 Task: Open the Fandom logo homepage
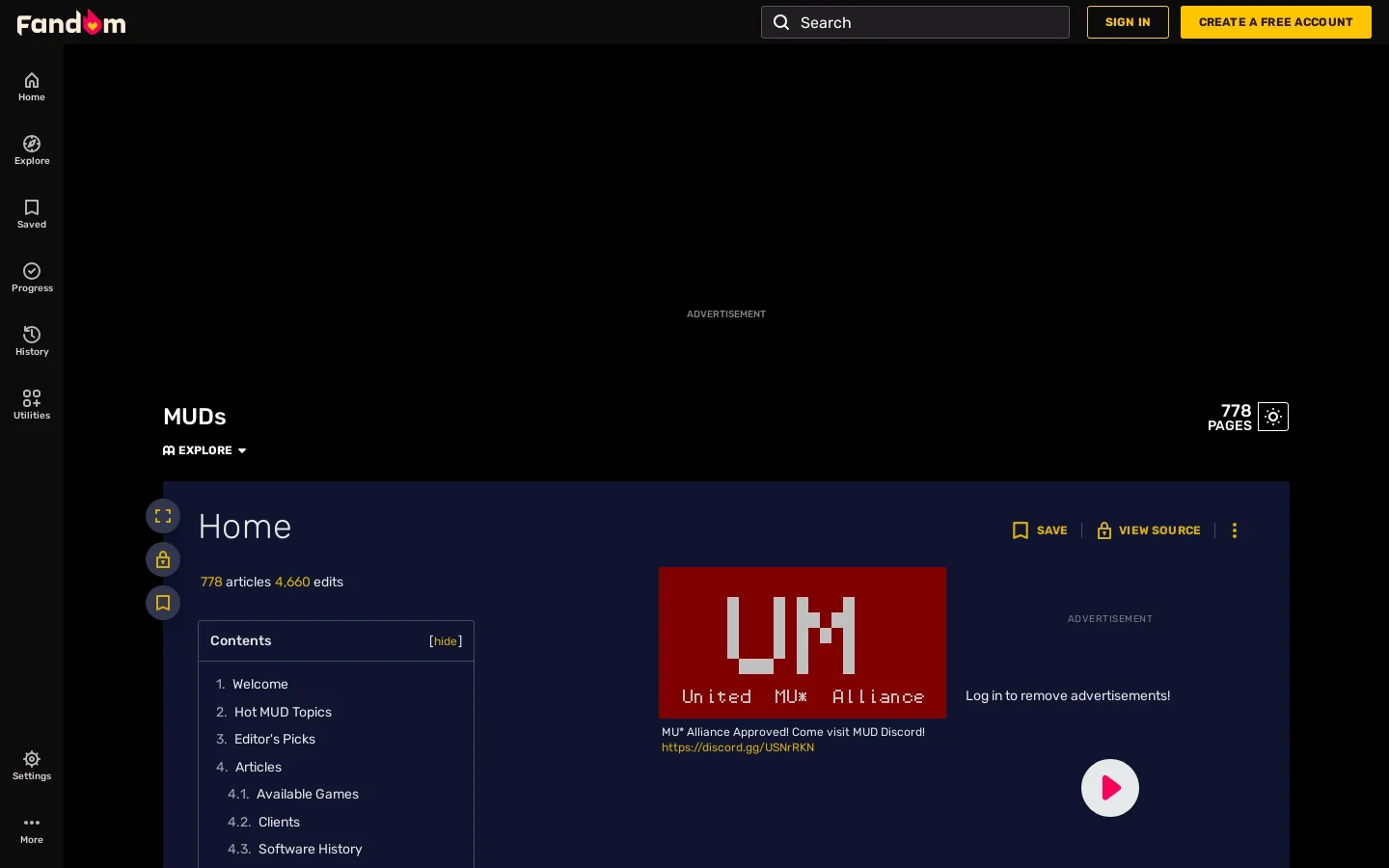pos(71,22)
